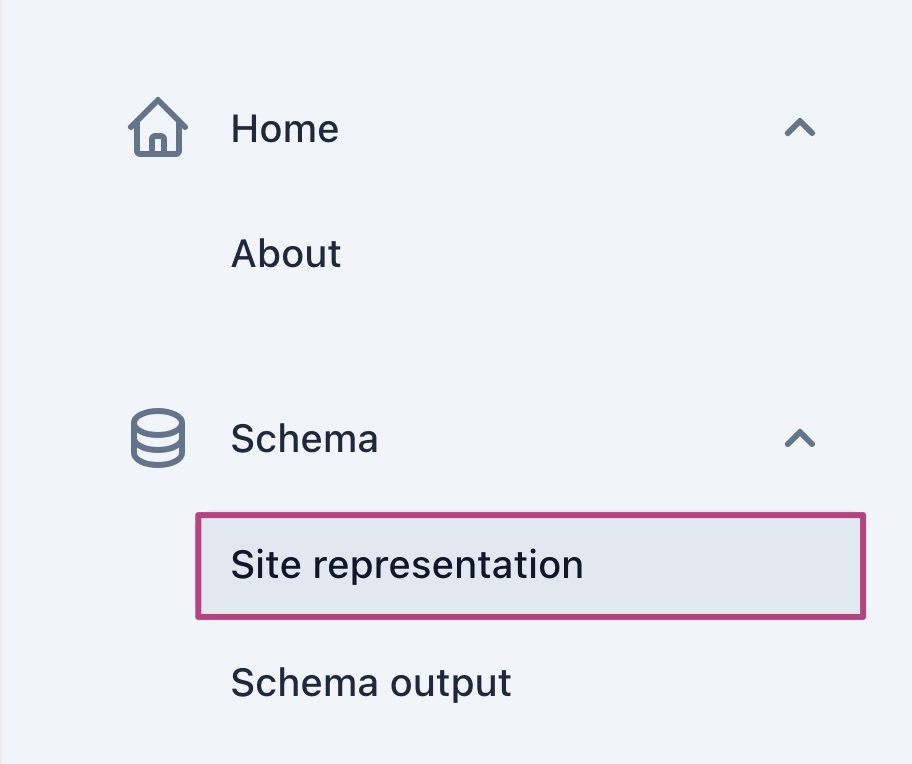Click the Schema label text

tap(304, 438)
